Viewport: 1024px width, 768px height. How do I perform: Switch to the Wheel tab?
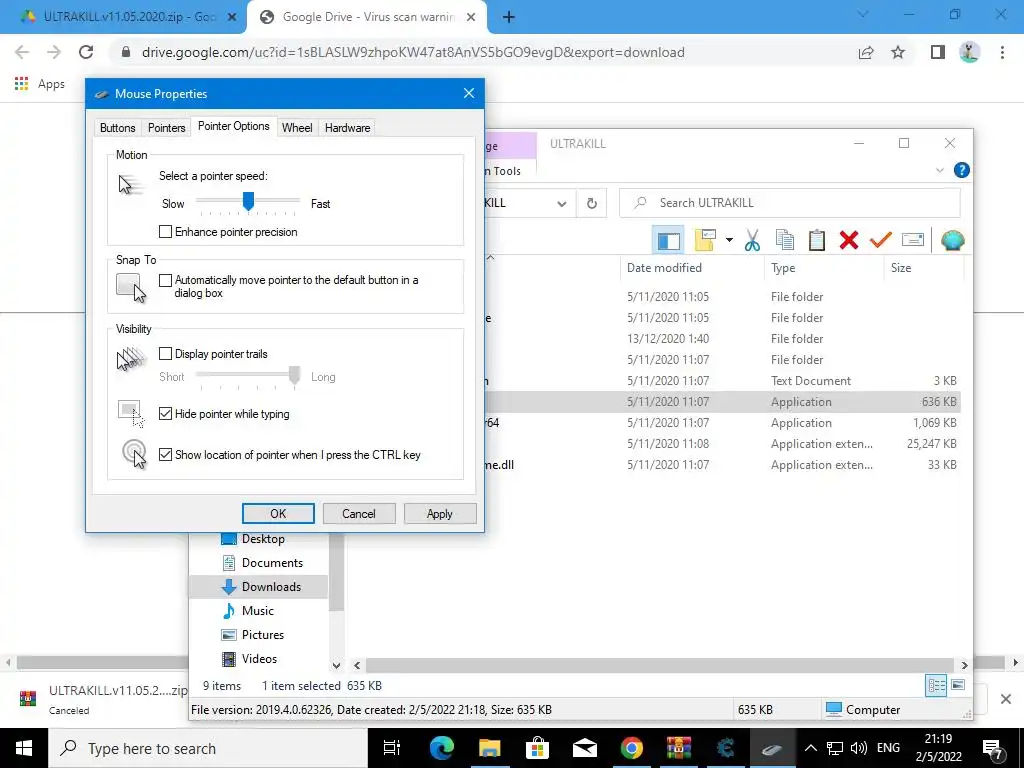click(297, 128)
